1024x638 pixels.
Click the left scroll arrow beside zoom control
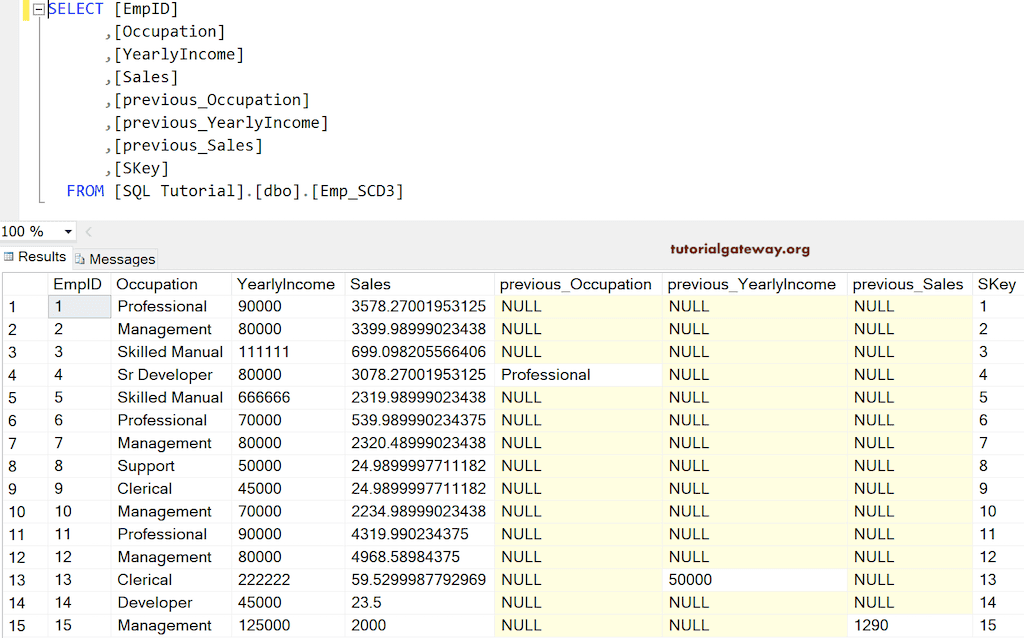tap(89, 231)
